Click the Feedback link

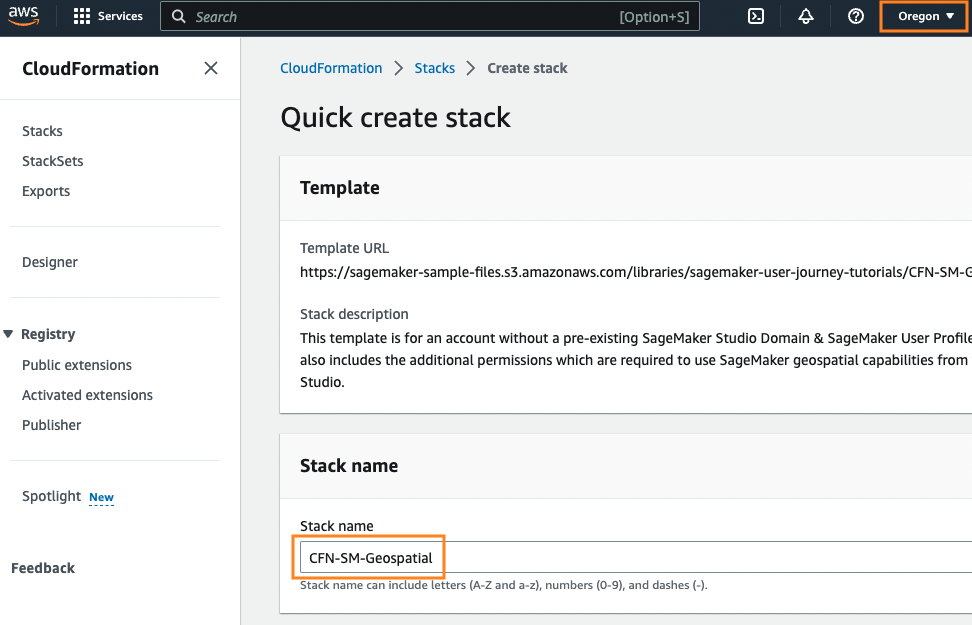point(43,568)
